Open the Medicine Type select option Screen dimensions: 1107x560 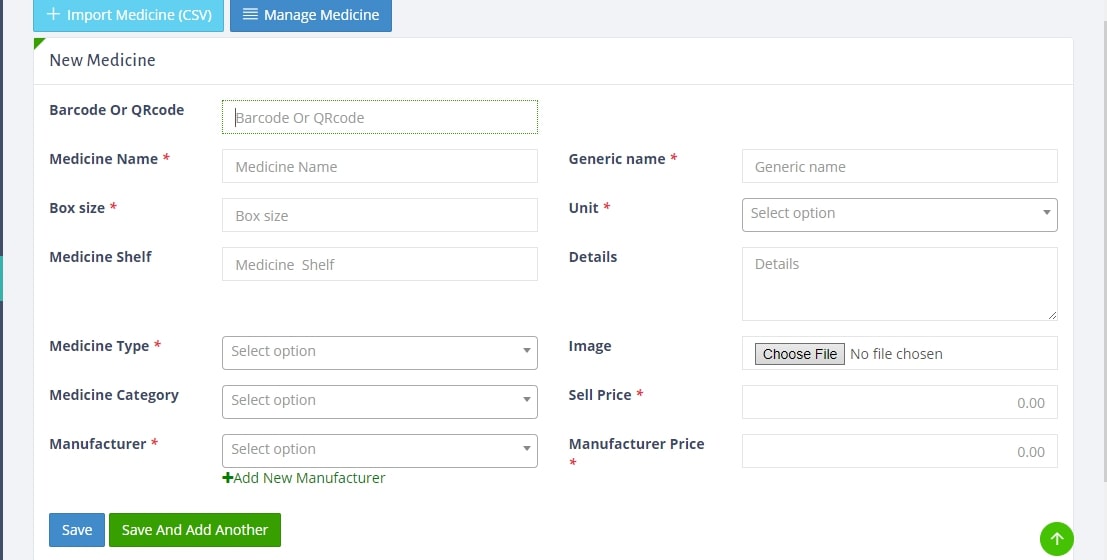(x=380, y=352)
